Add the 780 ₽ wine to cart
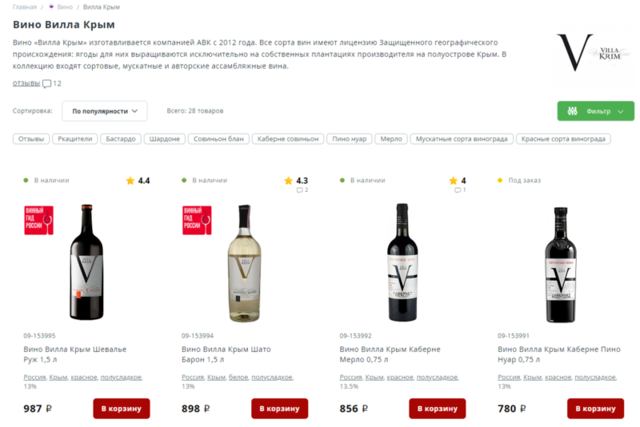Image resolution: width=640 pixels, height=427 pixels. tap(595, 408)
